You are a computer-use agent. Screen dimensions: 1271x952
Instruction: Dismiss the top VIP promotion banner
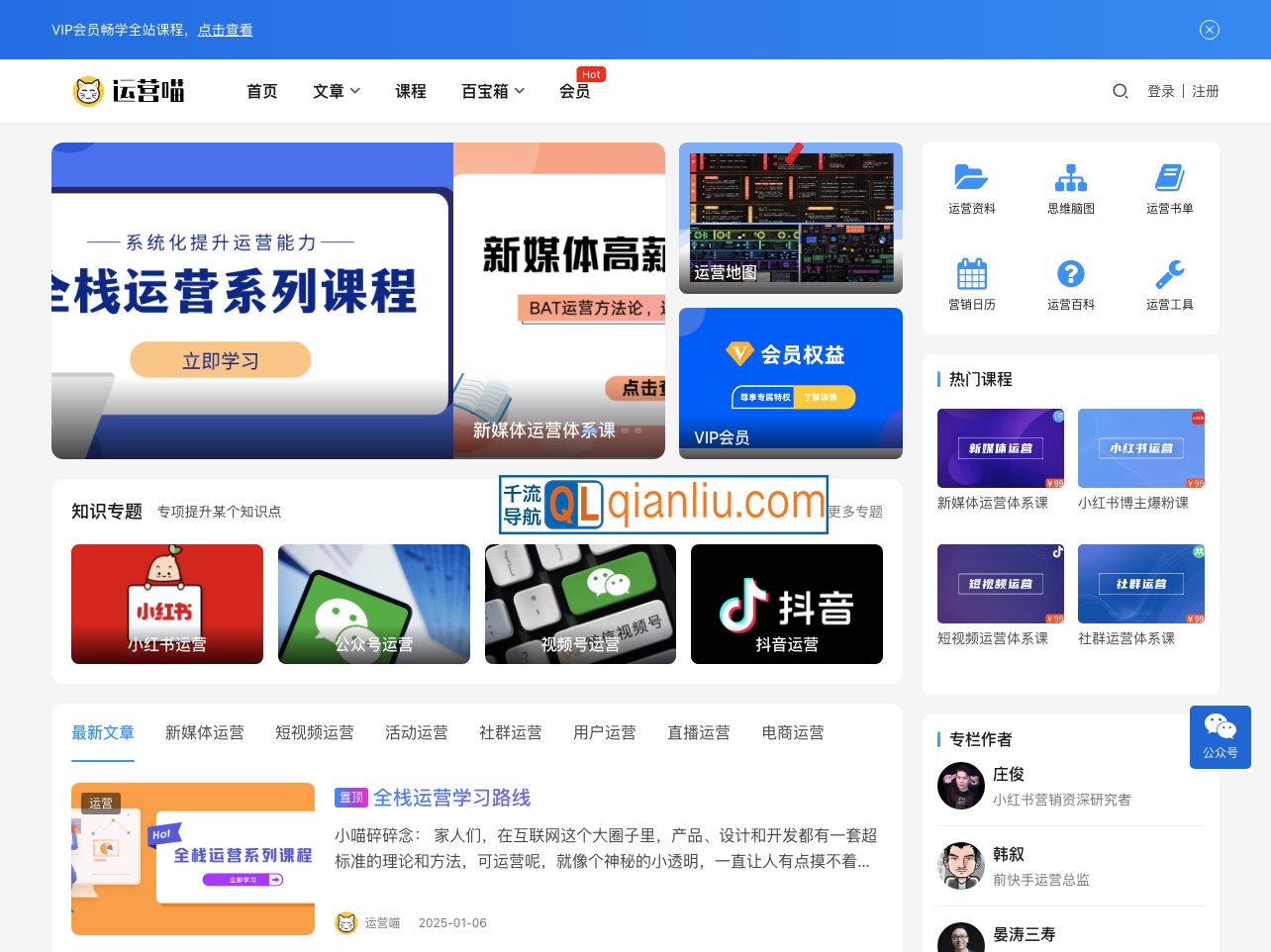(1210, 30)
